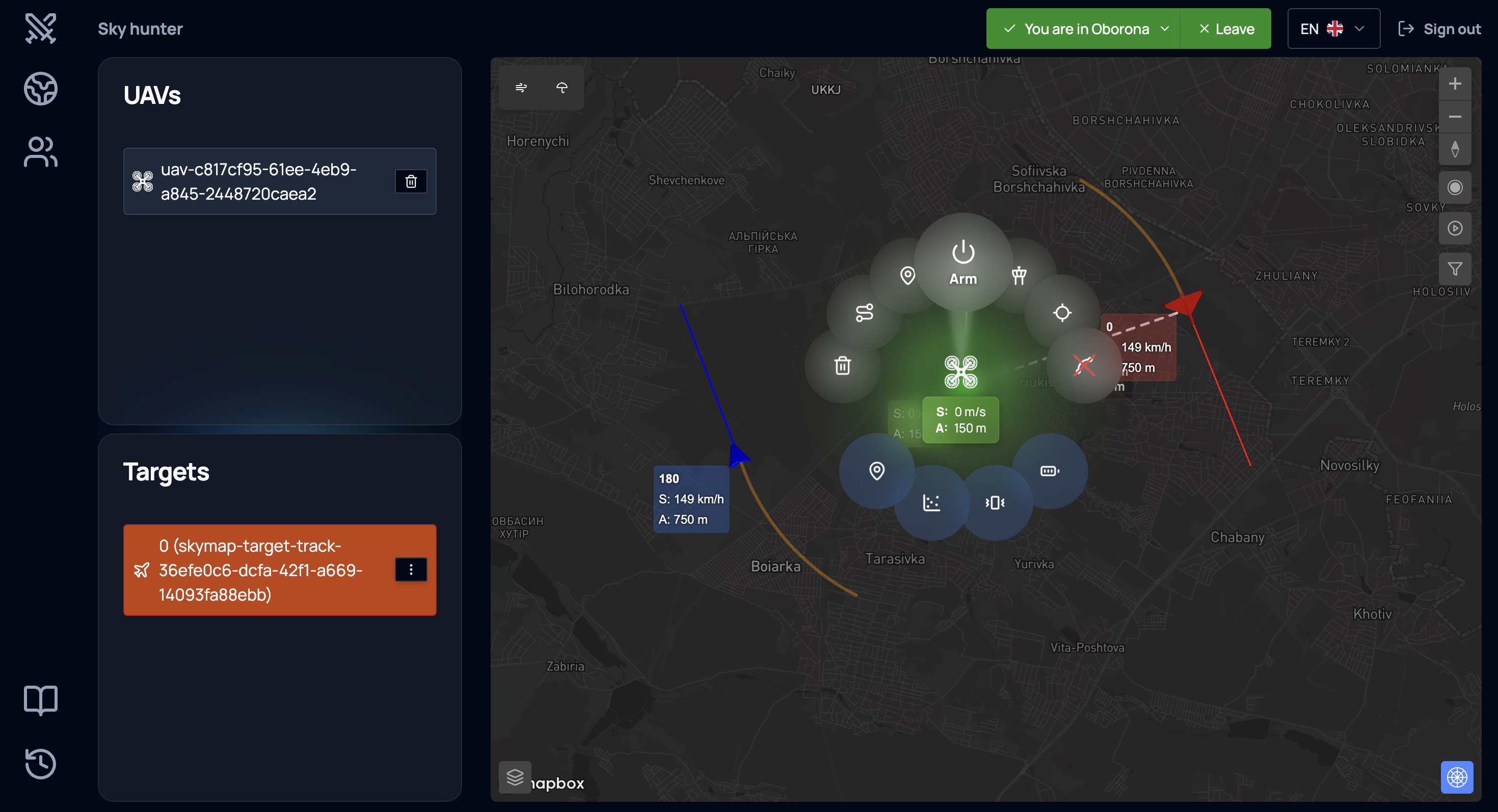Click the trash icon in radial menu
Viewport: 1498px width, 812px height.
click(x=843, y=366)
